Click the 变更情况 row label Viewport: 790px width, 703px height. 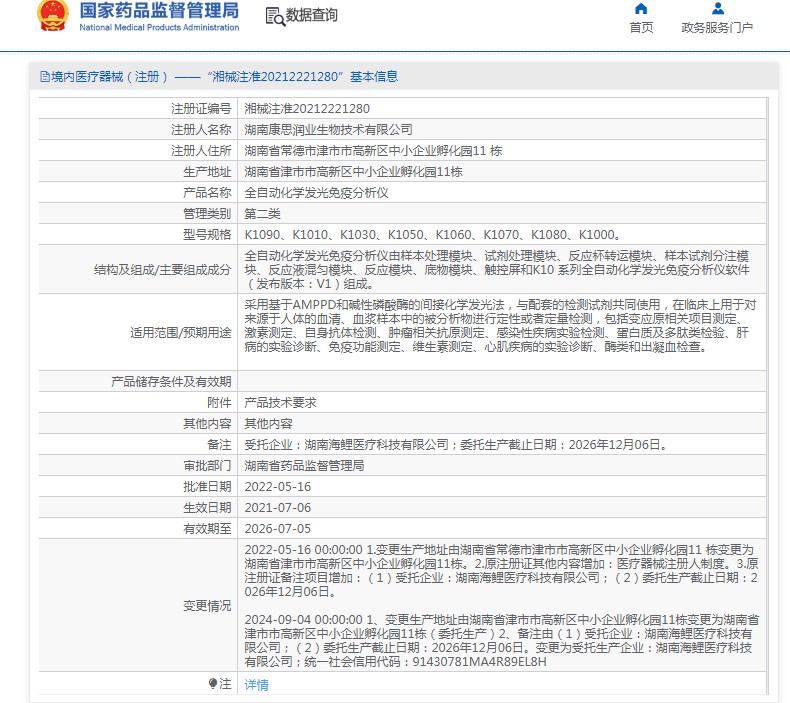coord(206,606)
